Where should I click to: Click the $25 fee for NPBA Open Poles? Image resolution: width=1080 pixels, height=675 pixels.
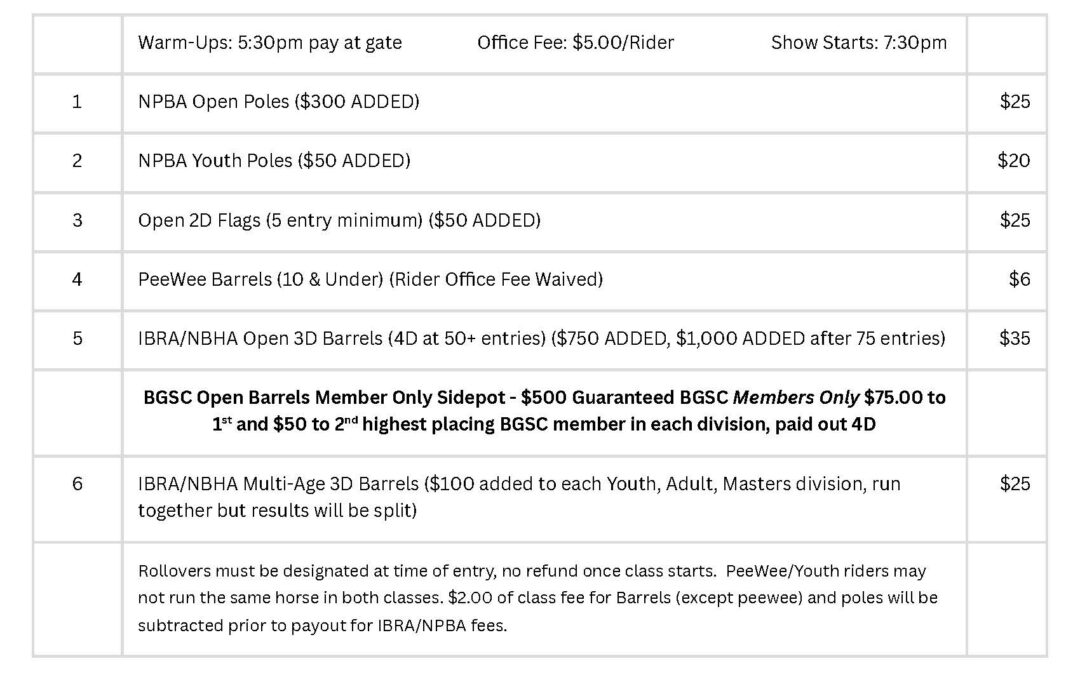click(1014, 101)
